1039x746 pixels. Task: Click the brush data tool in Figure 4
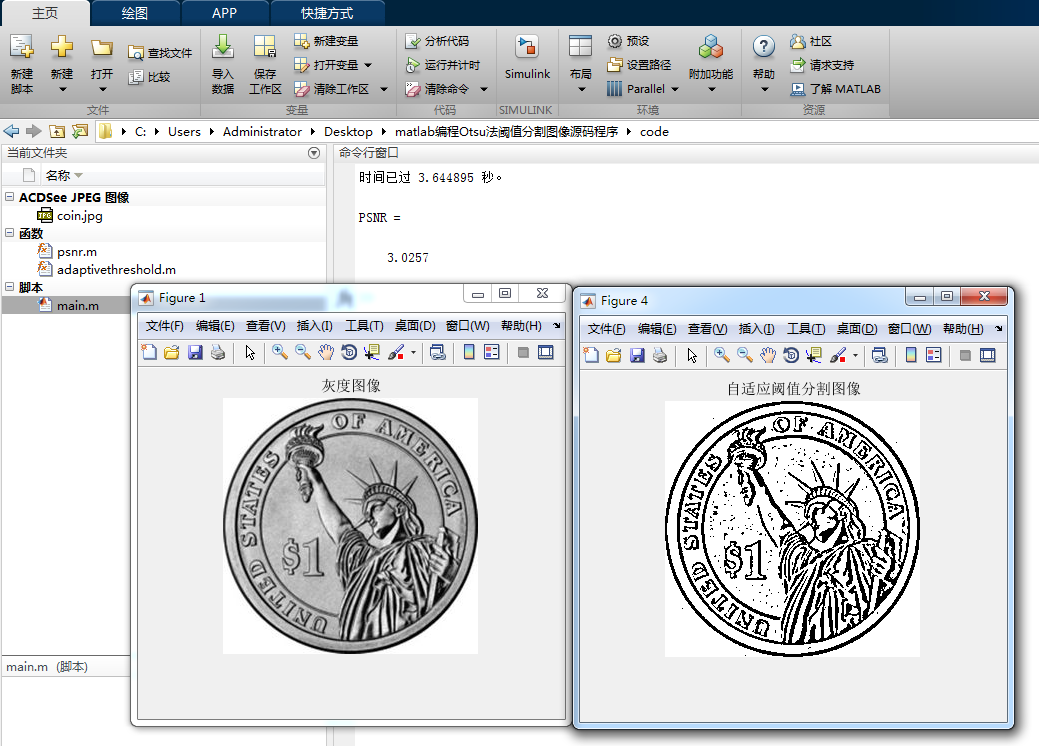pyautogui.click(x=838, y=355)
